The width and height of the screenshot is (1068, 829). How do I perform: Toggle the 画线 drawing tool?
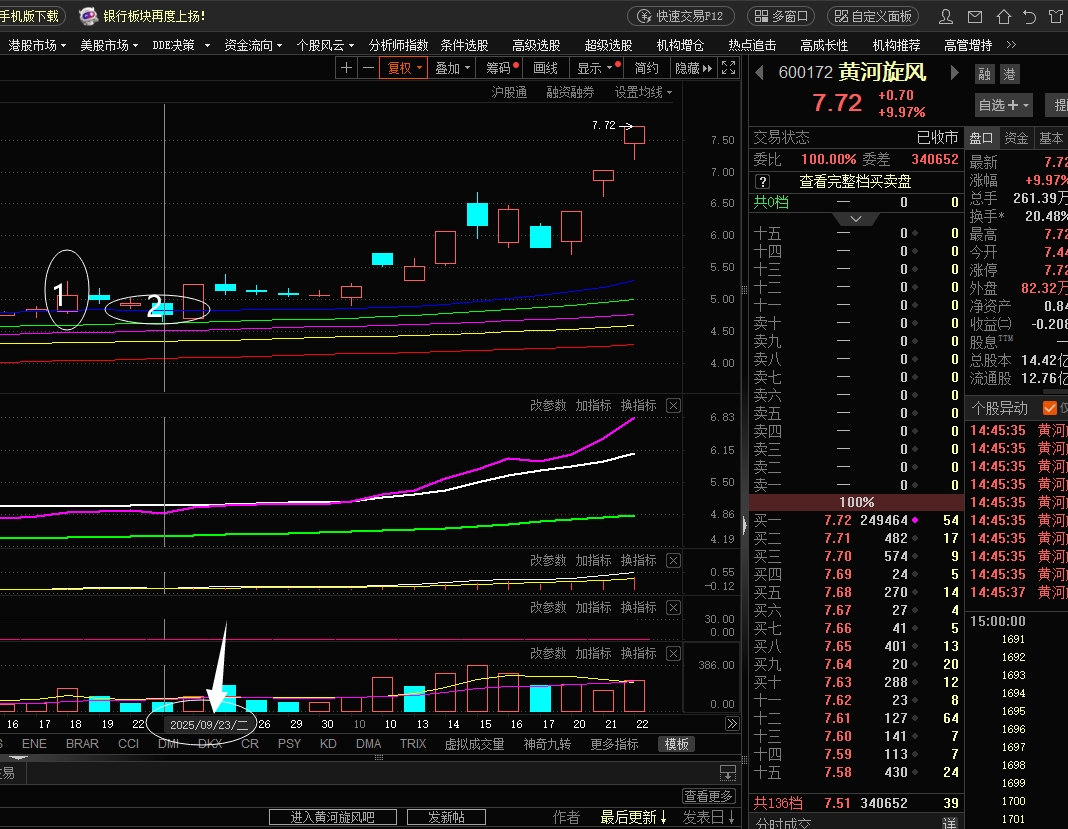[x=546, y=68]
